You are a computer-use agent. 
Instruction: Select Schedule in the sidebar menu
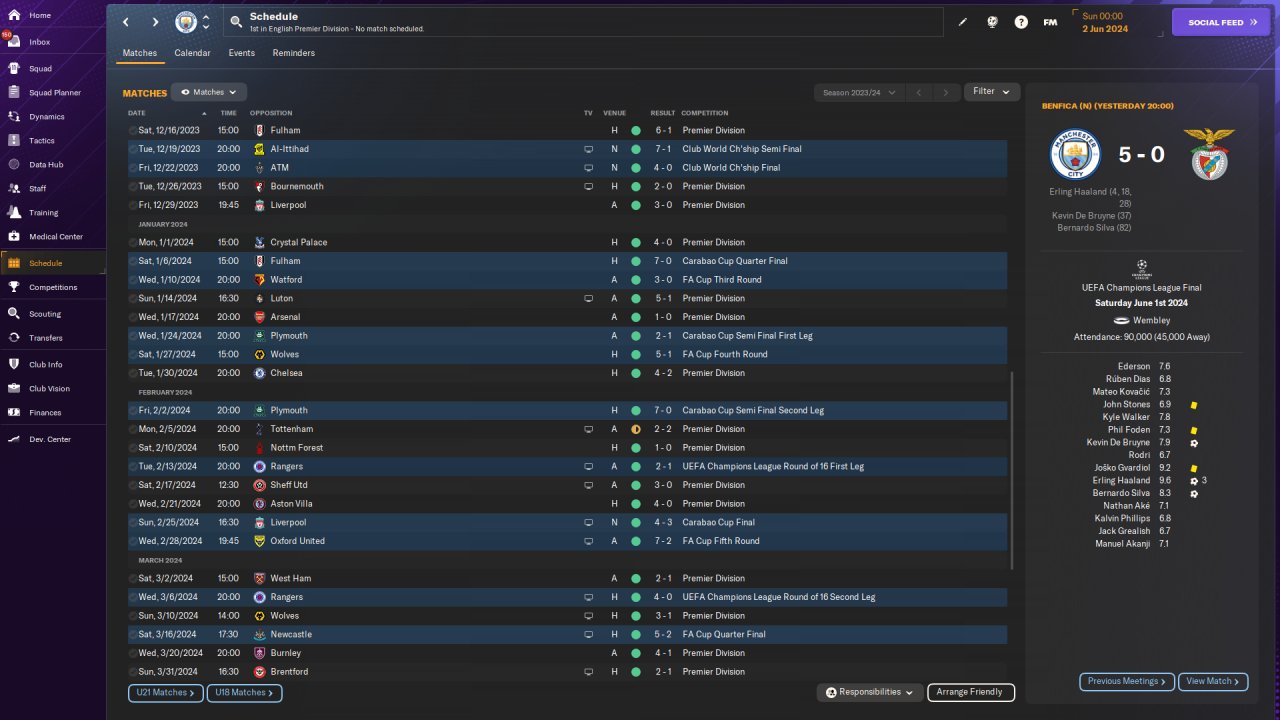[x=52, y=263]
